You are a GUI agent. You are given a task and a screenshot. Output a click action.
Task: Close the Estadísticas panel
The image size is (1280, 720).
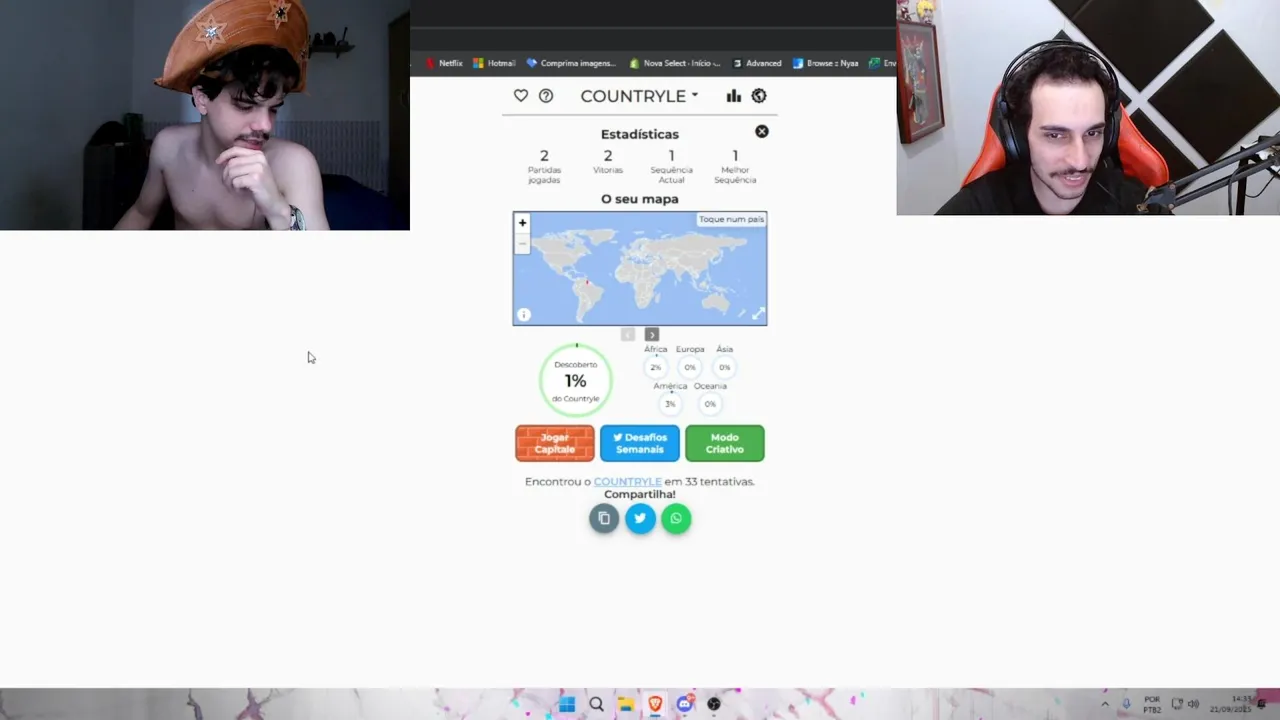click(762, 131)
